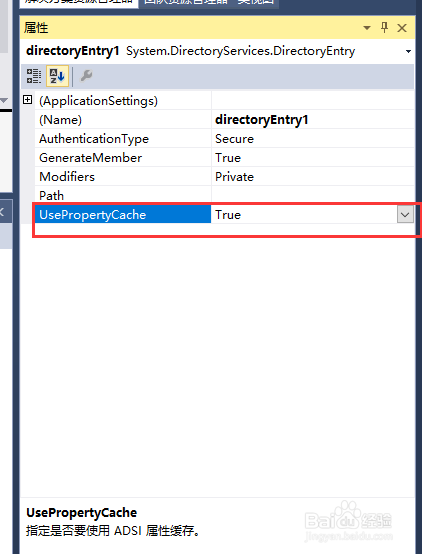Pin the Properties panel with pushpin icon
422x554 pixels.
(x=385, y=28)
